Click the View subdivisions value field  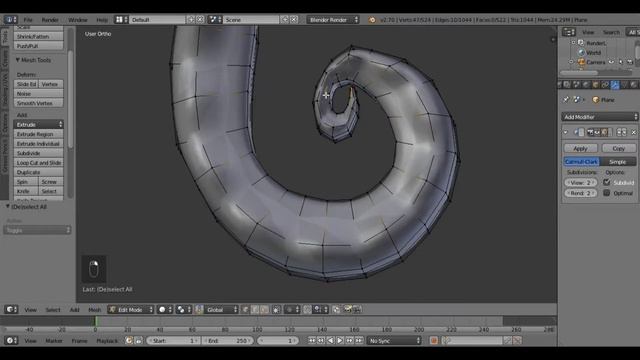point(580,182)
